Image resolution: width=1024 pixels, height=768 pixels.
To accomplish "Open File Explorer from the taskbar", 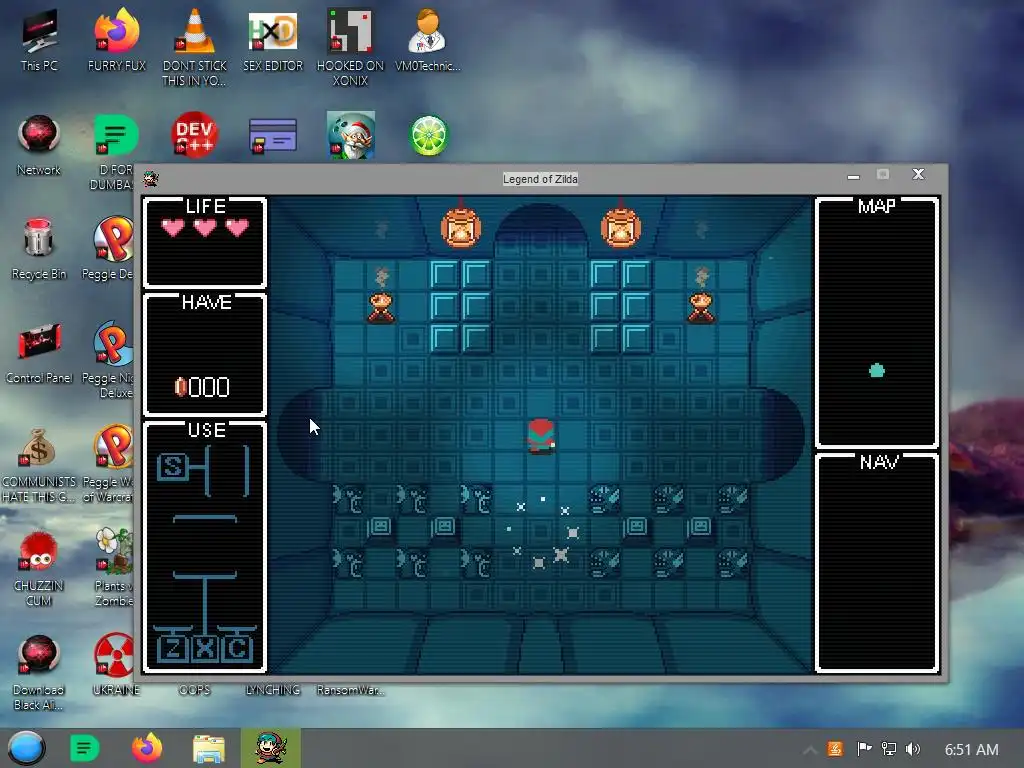I will click(209, 748).
